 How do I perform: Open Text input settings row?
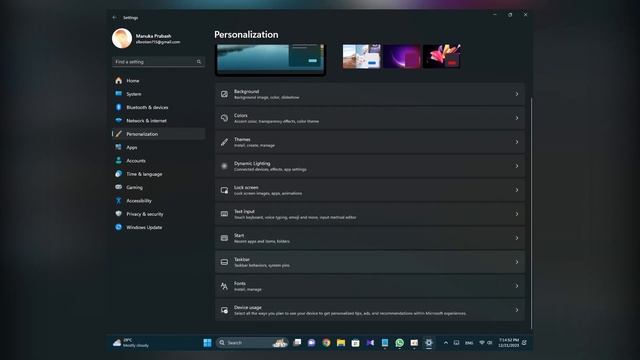370,214
